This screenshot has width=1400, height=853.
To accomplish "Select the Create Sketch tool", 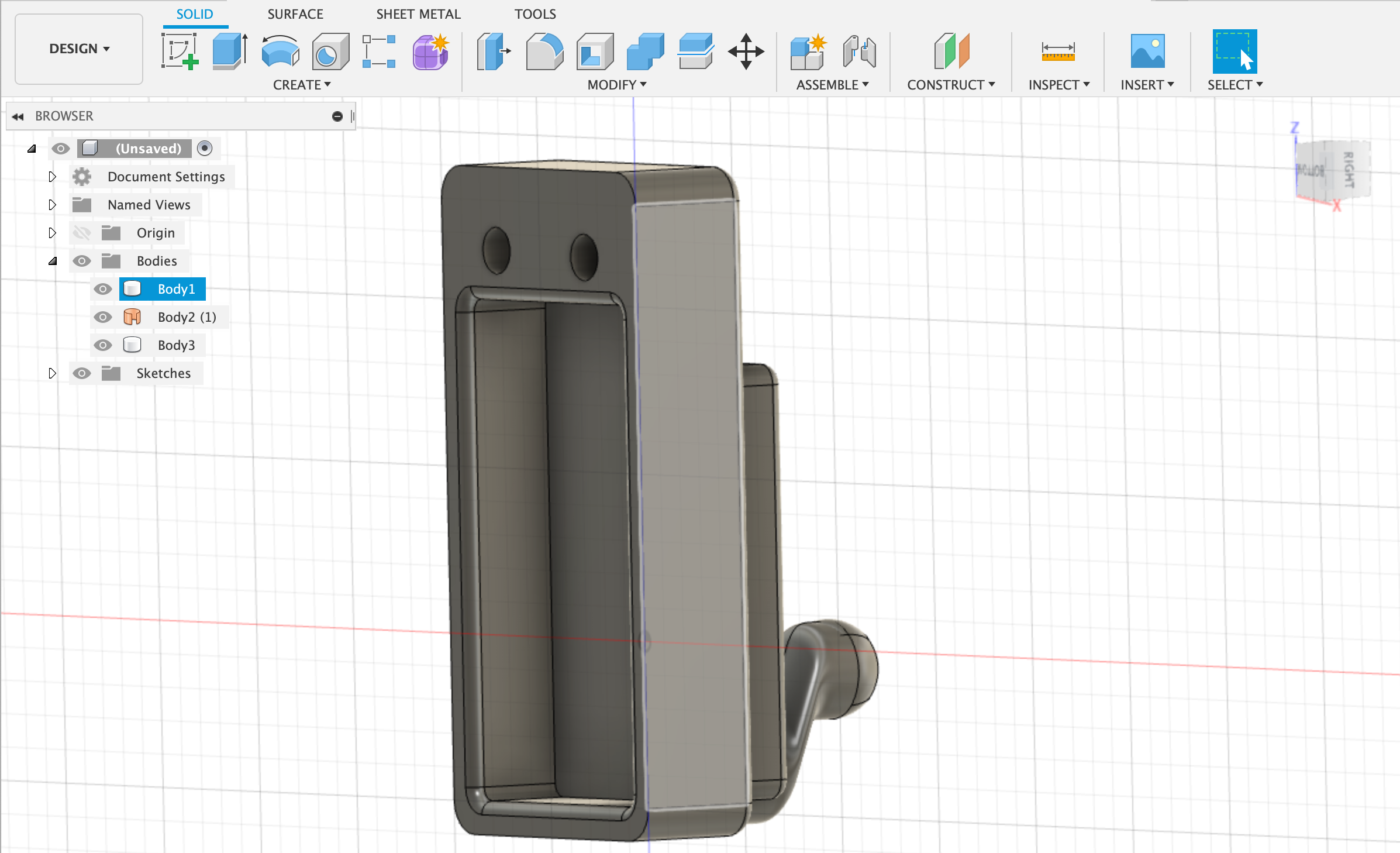I will (x=181, y=51).
